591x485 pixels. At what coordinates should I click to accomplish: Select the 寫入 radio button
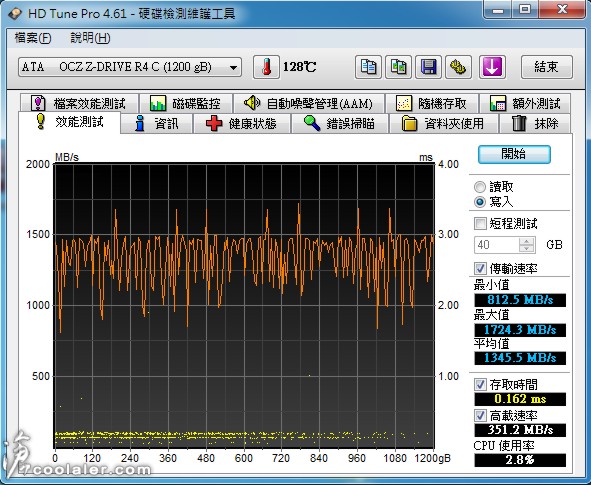click(x=480, y=202)
